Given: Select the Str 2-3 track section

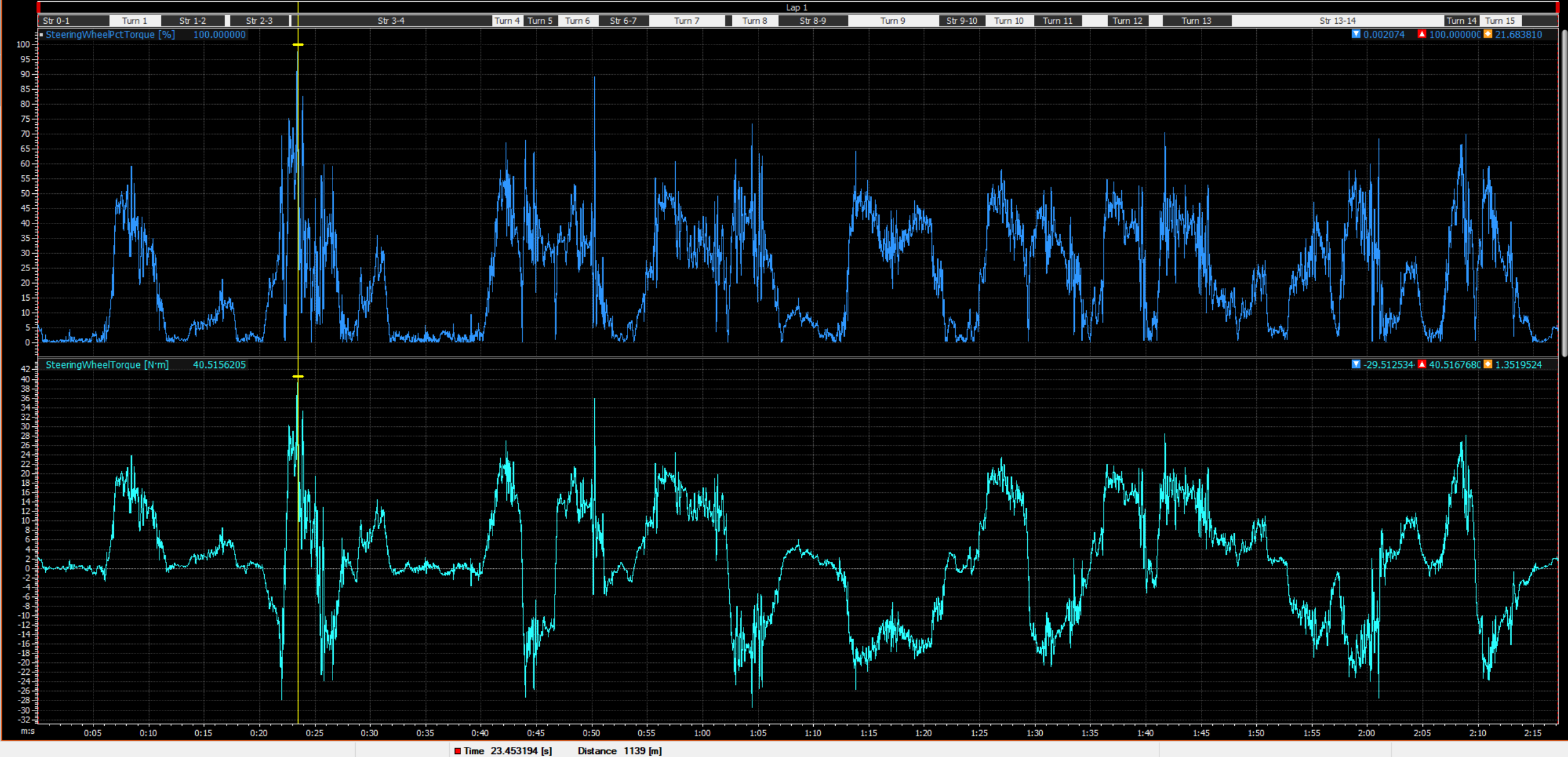Looking at the screenshot, I should (259, 21).
